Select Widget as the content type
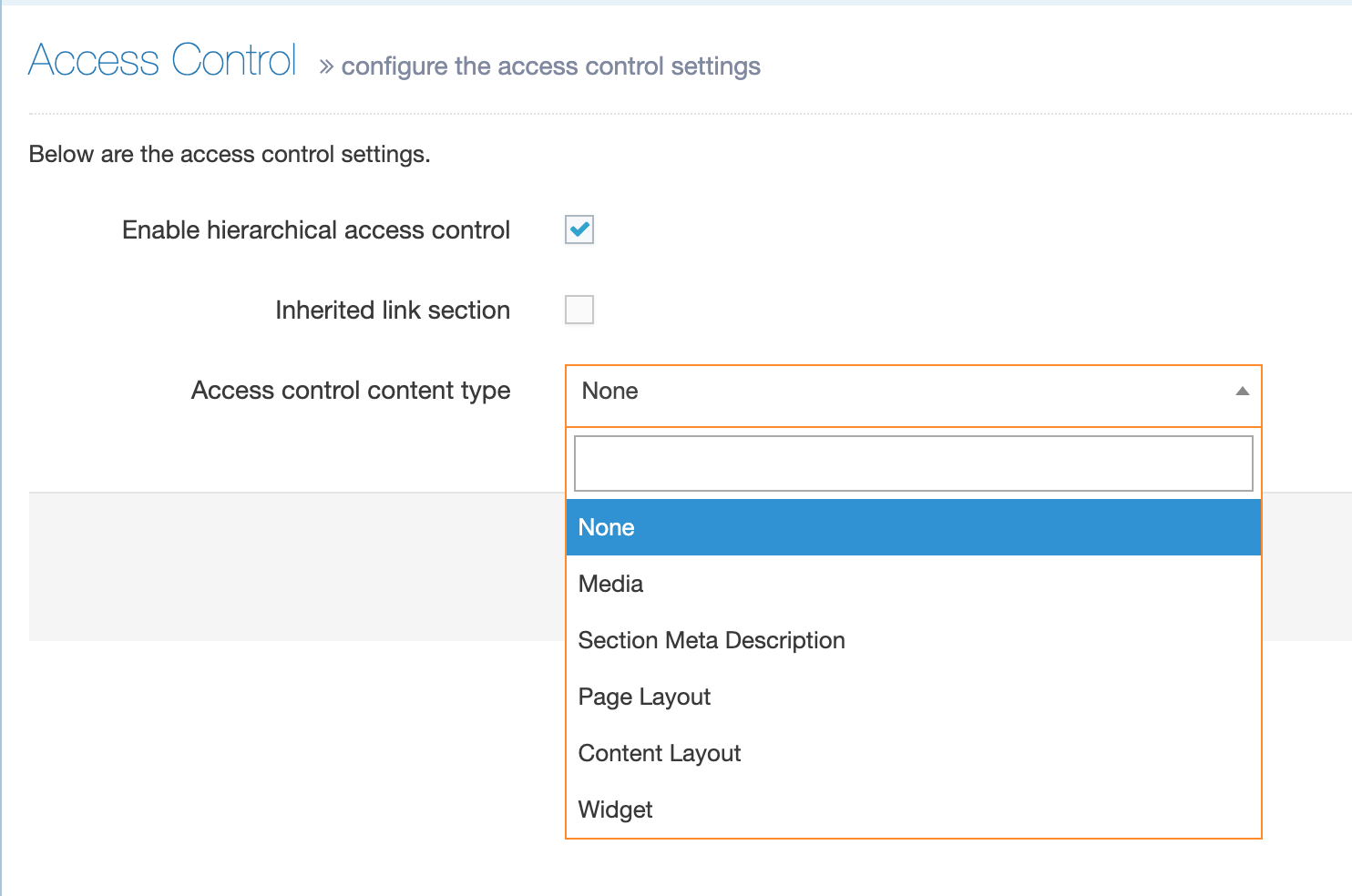The height and width of the screenshot is (896, 1352). 616,809
